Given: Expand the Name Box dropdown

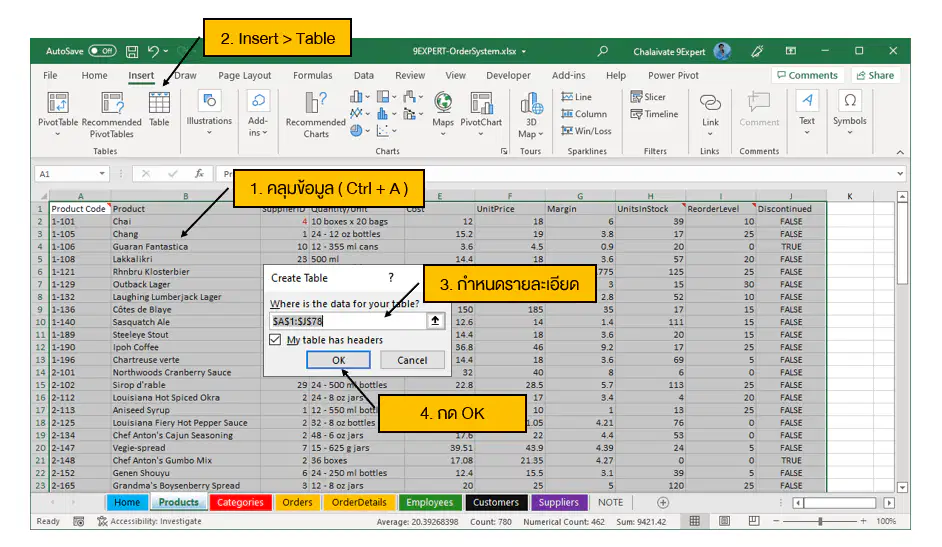Looking at the screenshot, I should pos(102,174).
